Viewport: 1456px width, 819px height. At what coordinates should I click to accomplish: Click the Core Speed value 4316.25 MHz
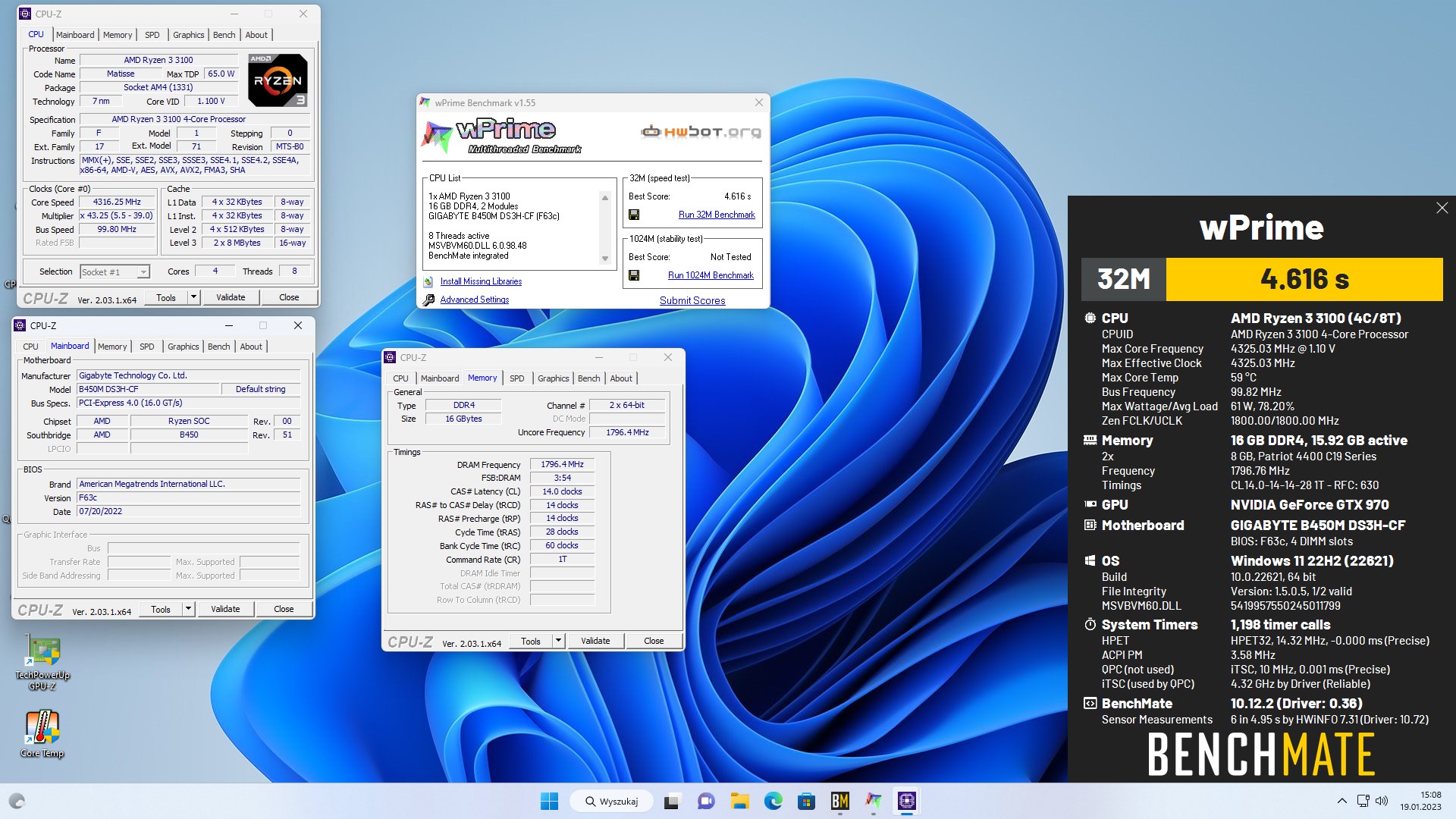pos(117,202)
